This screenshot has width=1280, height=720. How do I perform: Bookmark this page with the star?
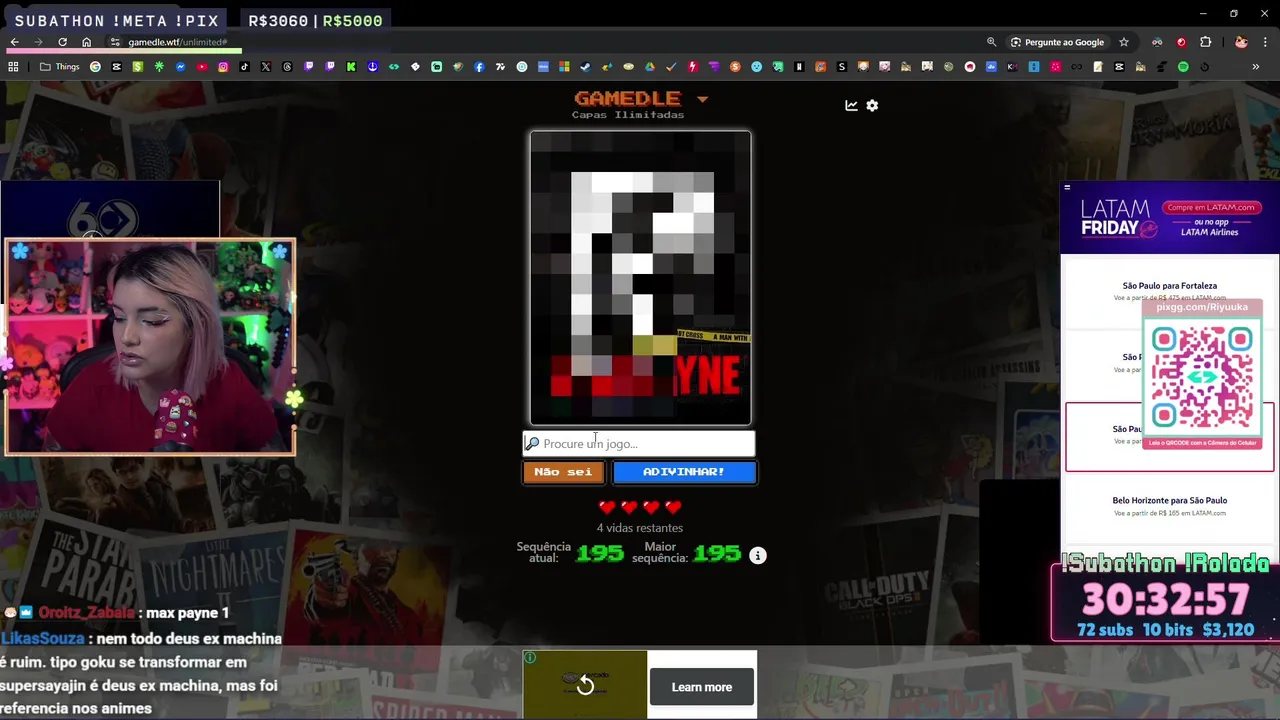pos(1124,42)
